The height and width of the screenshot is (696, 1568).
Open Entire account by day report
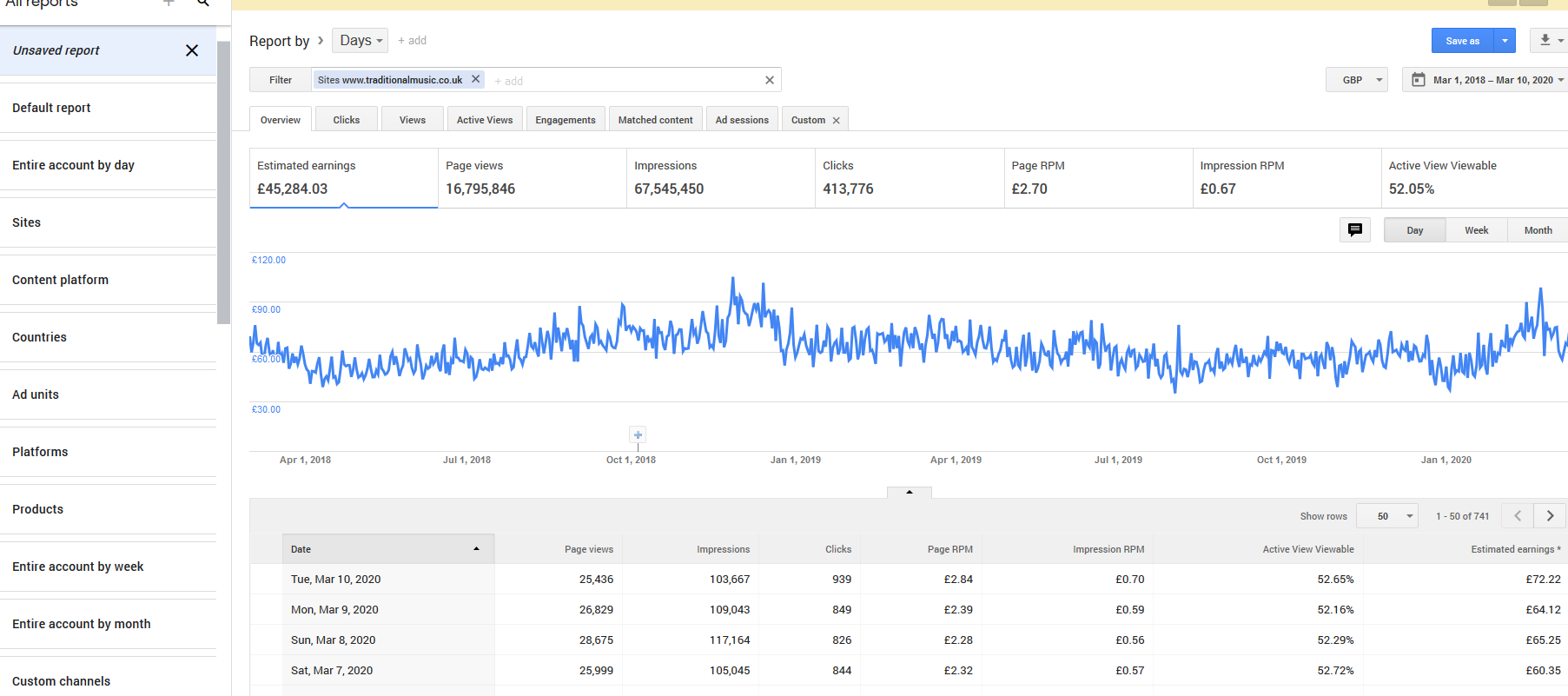[x=108, y=165]
